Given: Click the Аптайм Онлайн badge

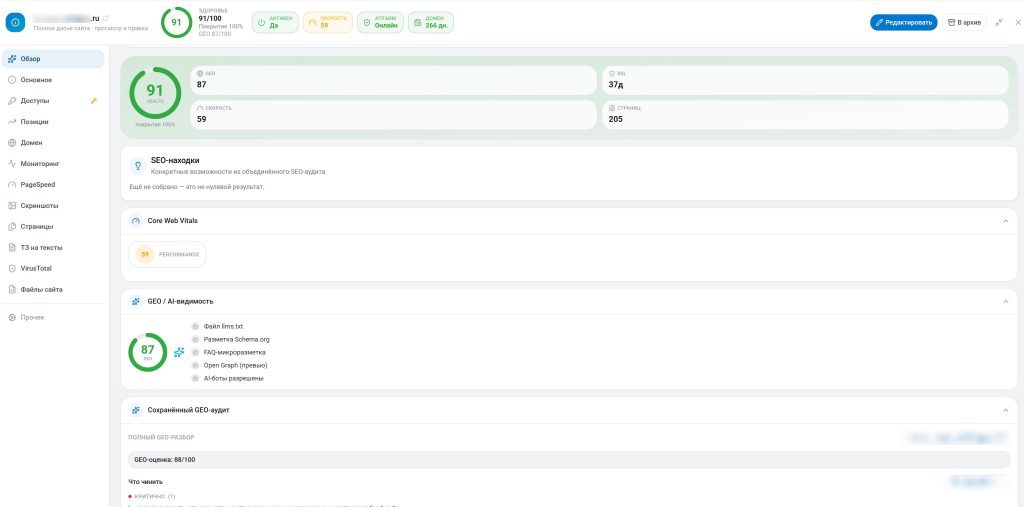Looking at the screenshot, I should pyautogui.click(x=380, y=22).
